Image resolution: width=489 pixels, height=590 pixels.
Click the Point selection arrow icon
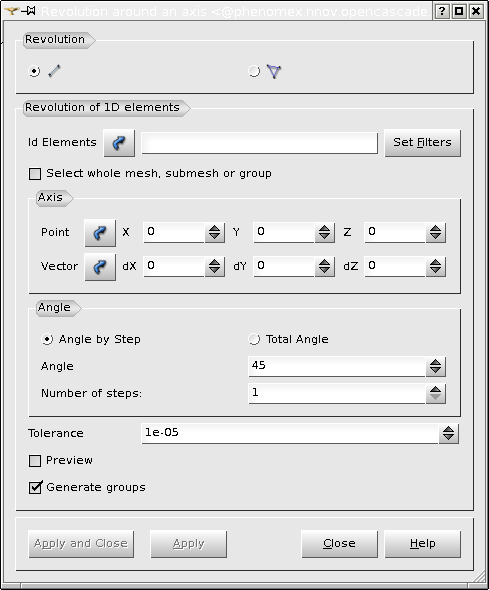coord(100,233)
